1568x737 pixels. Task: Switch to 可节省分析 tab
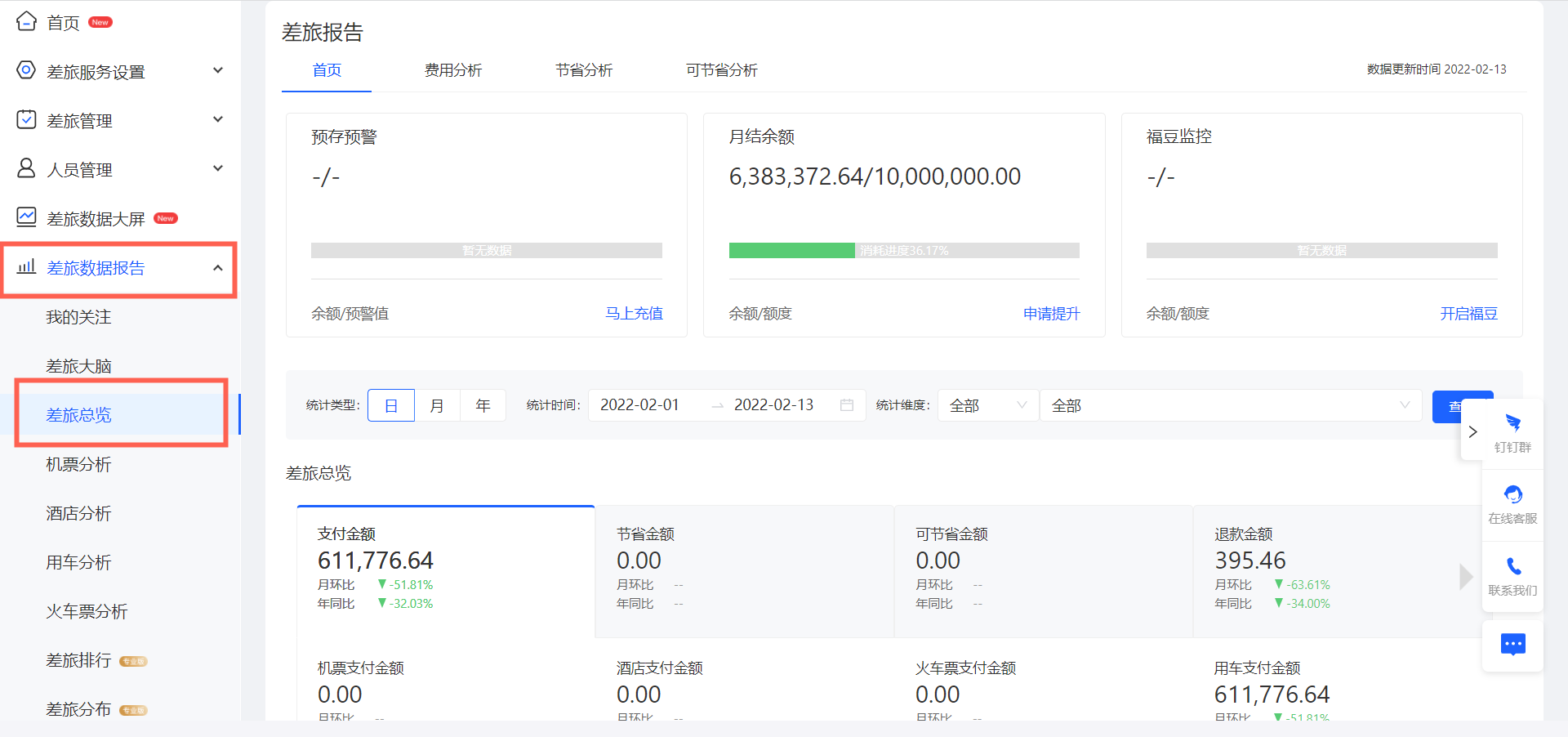point(722,70)
